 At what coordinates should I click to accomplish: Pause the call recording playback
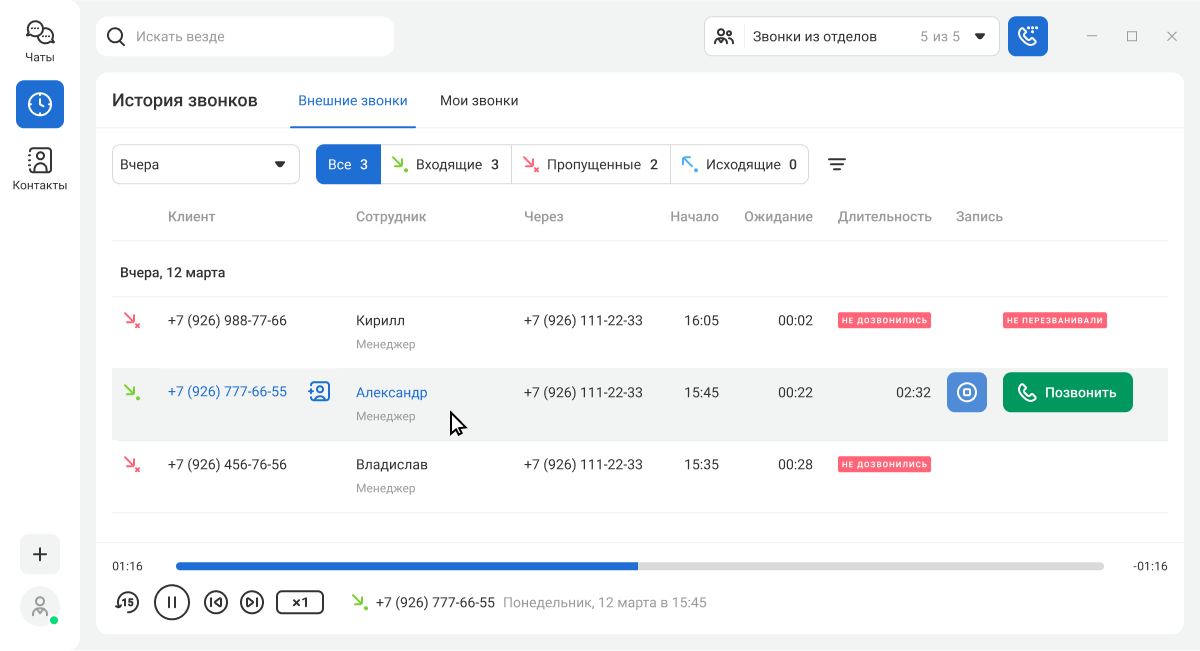pos(171,602)
